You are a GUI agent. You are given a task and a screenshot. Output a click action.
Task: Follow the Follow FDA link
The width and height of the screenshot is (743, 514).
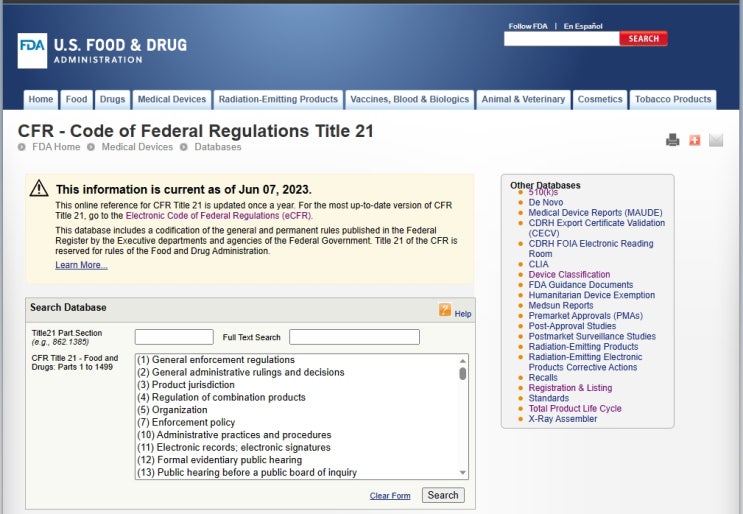click(x=528, y=26)
